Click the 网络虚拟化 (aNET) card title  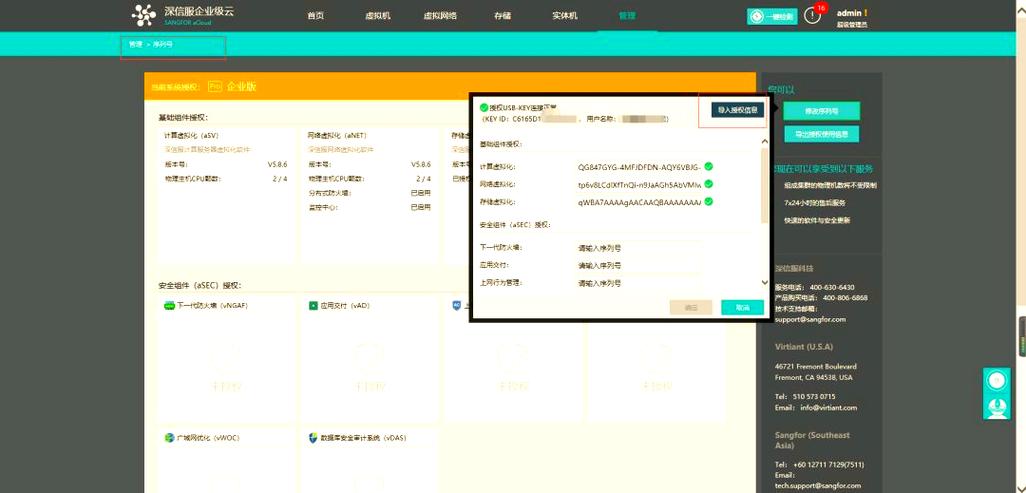337,136
